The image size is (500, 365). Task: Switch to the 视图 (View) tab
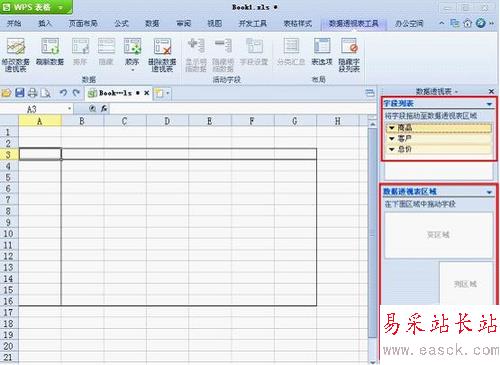click(x=215, y=23)
